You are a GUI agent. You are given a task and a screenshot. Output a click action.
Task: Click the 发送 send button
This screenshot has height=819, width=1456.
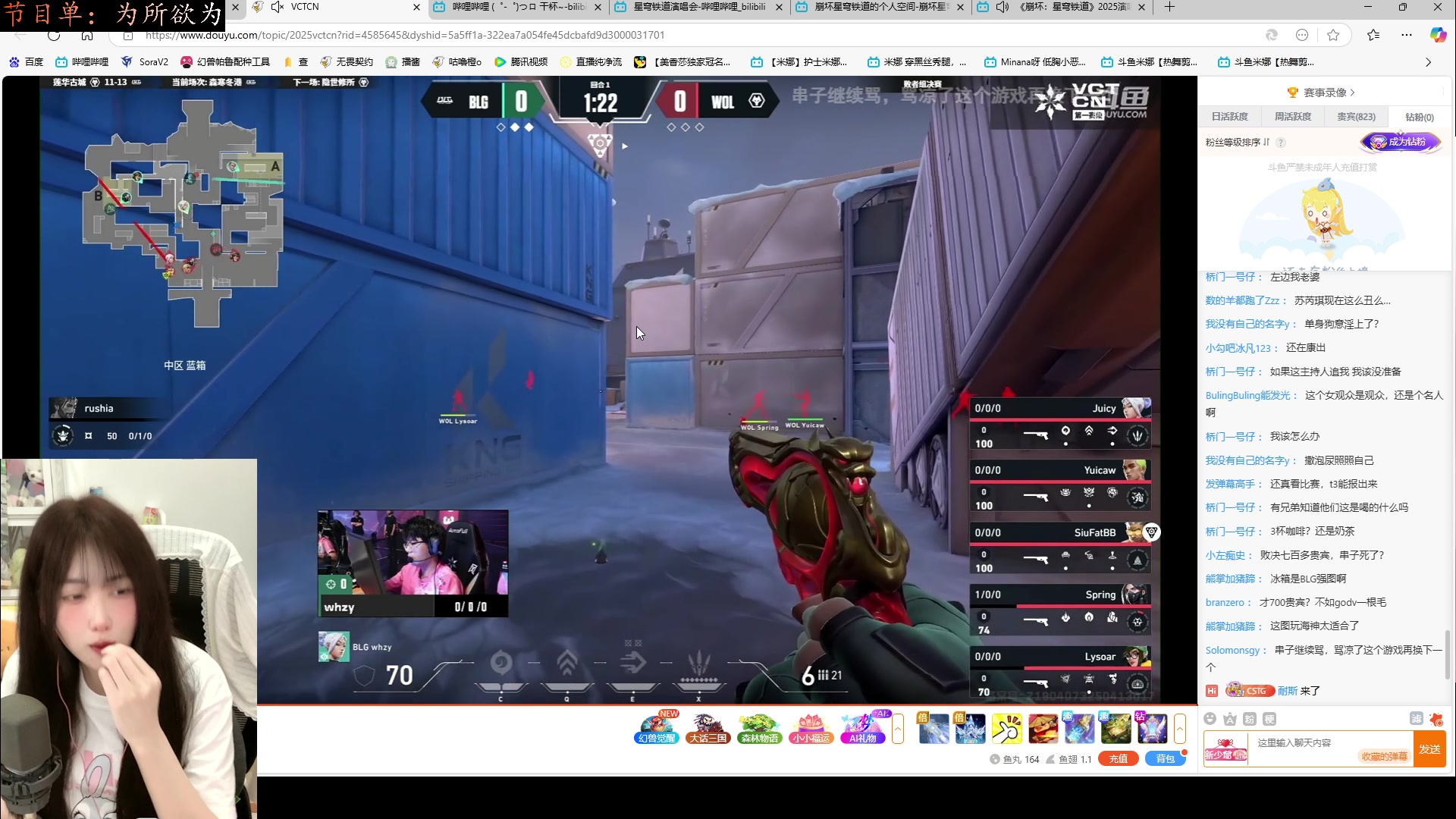point(1430,749)
